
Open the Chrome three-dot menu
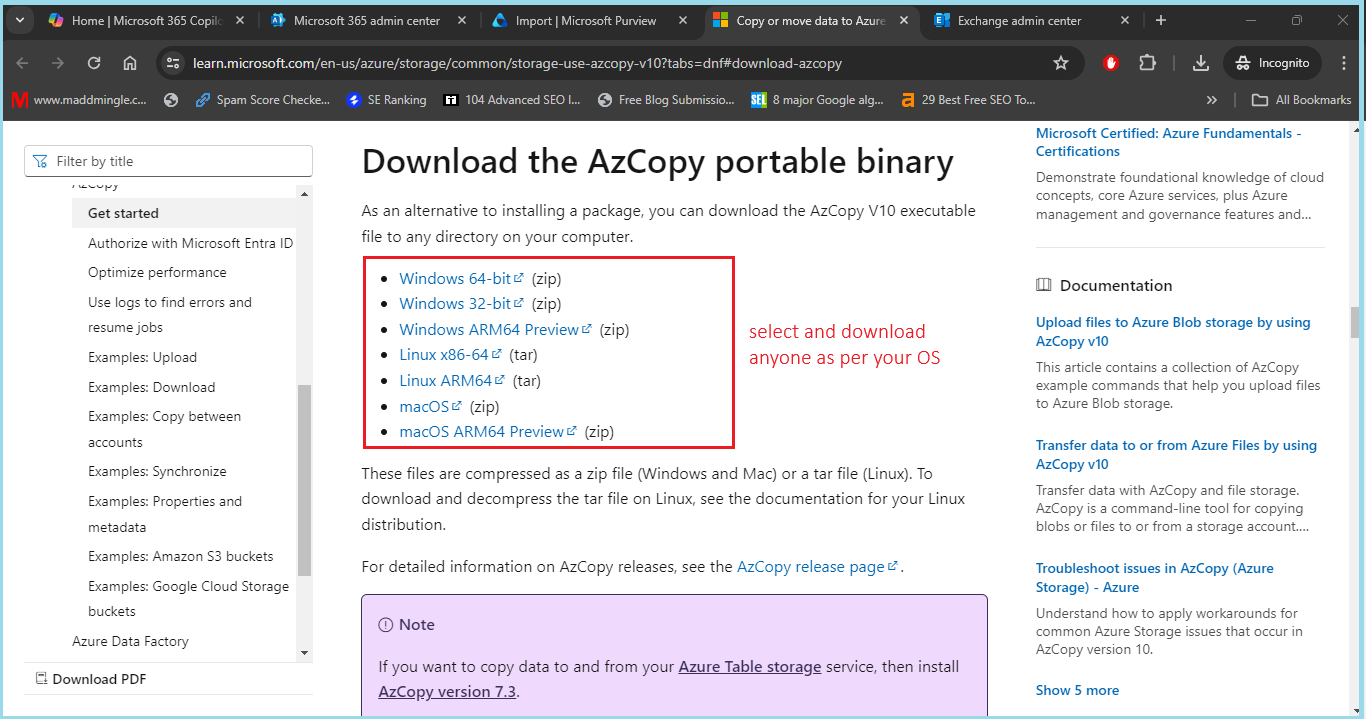pyautogui.click(x=1343, y=63)
